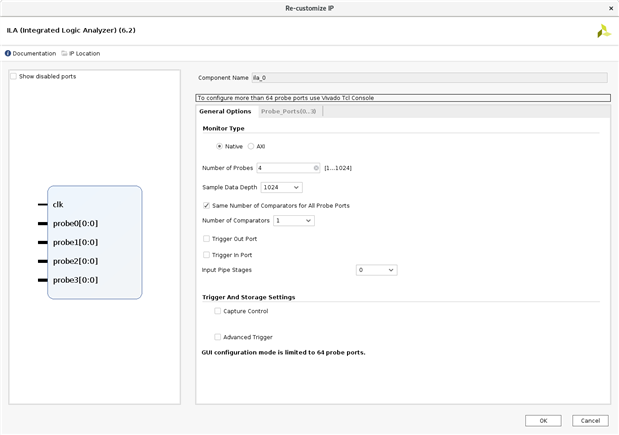Open the Documentation link

pos(34,53)
